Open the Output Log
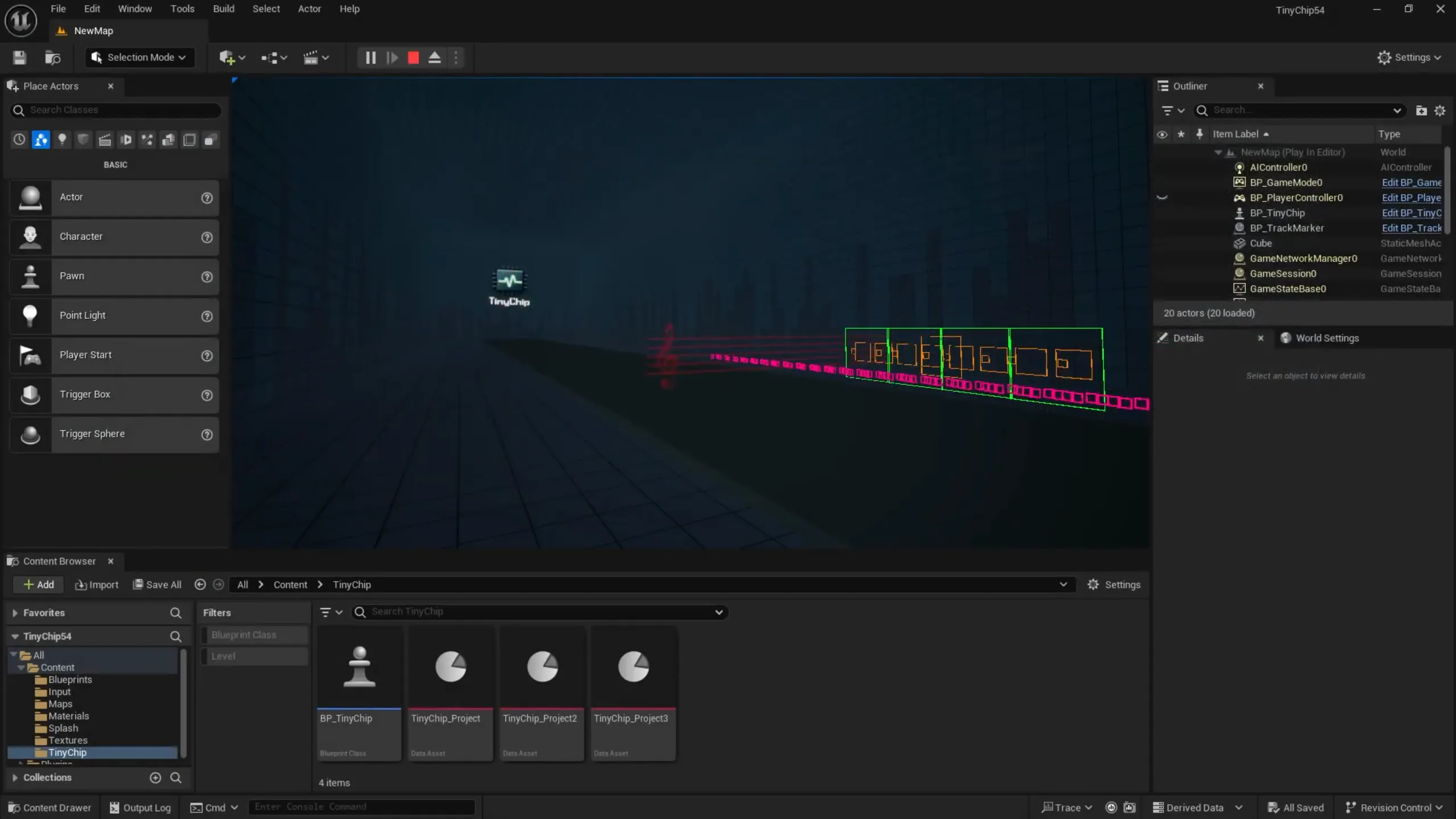1456x819 pixels. 140,808
